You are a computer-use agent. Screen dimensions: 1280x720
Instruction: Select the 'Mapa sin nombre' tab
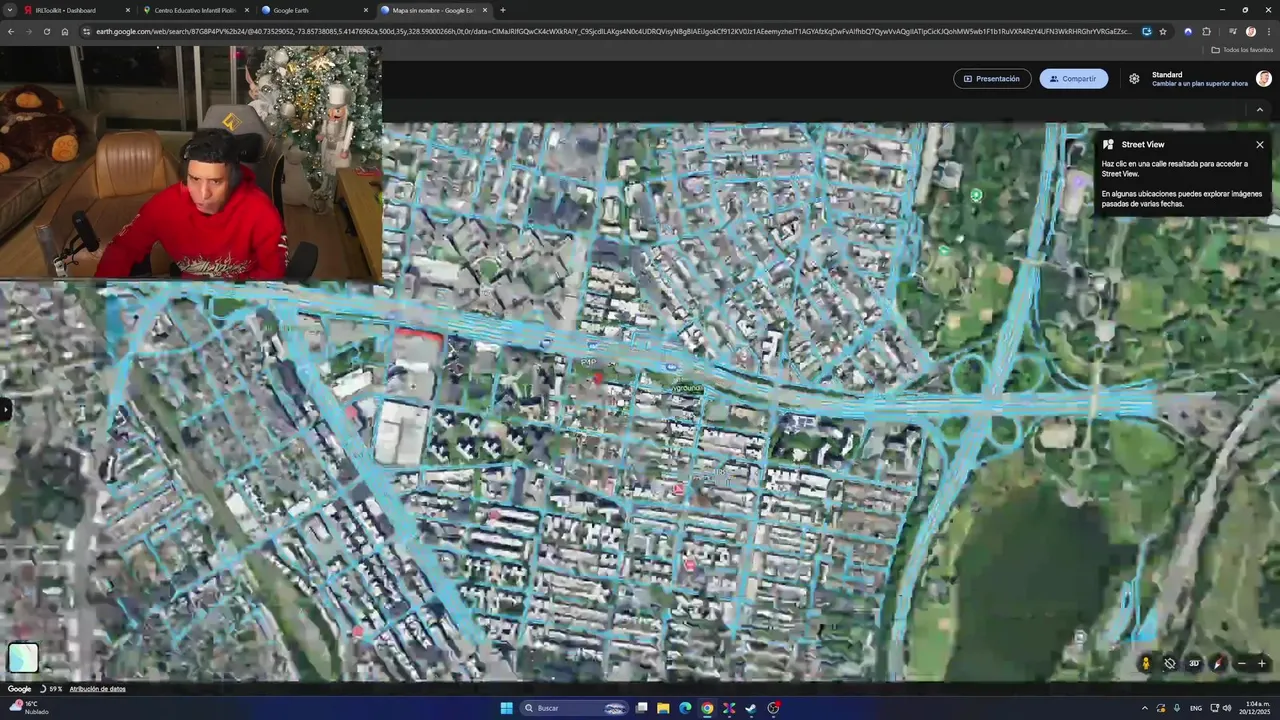(x=432, y=10)
